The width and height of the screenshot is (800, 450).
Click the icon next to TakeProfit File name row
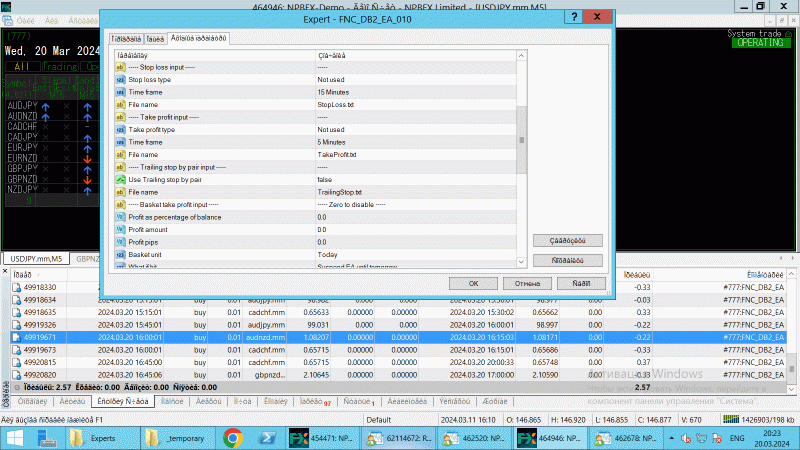point(121,154)
